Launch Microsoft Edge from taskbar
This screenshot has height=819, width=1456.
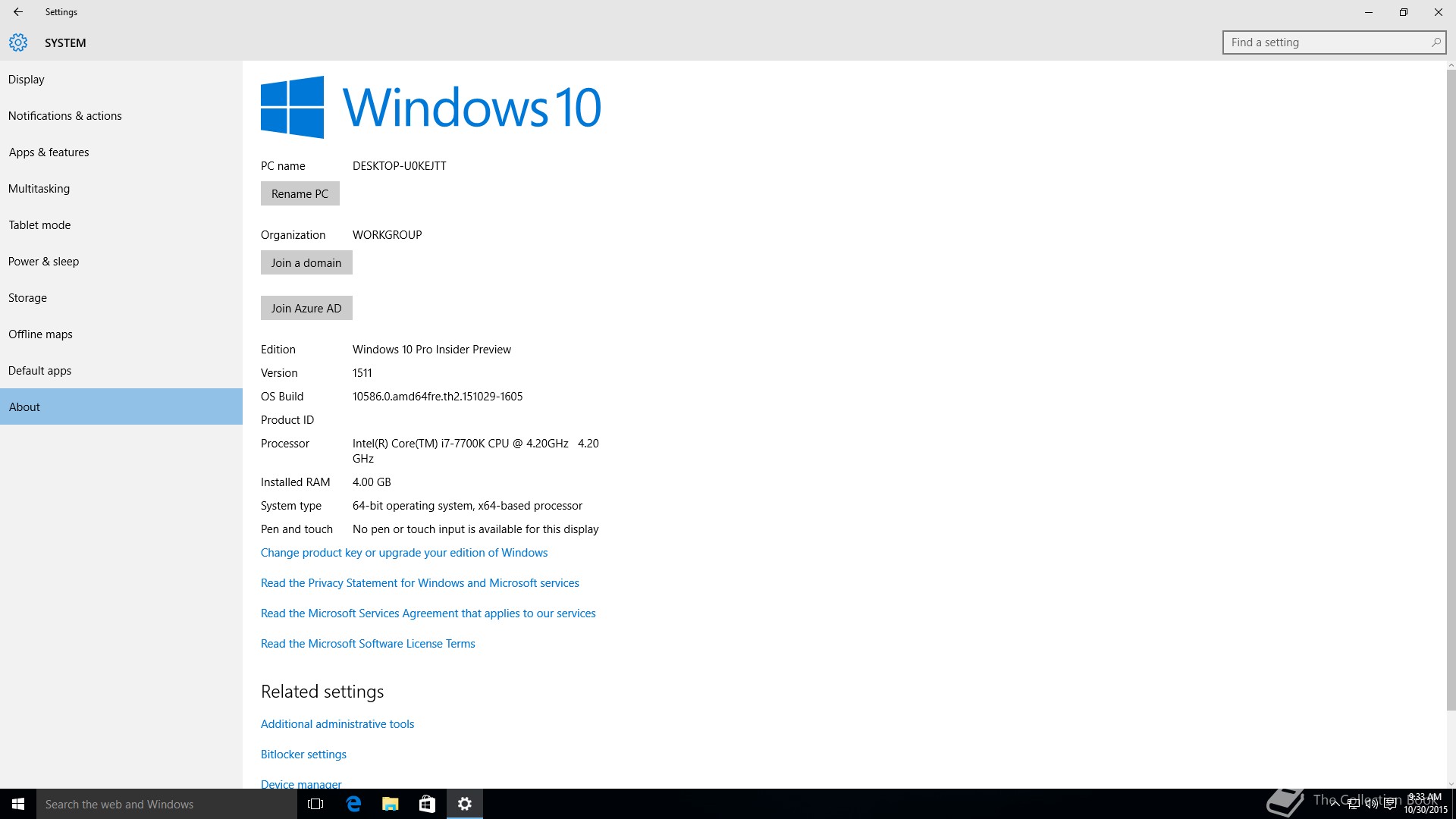pyautogui.click(x=353, y=804)
